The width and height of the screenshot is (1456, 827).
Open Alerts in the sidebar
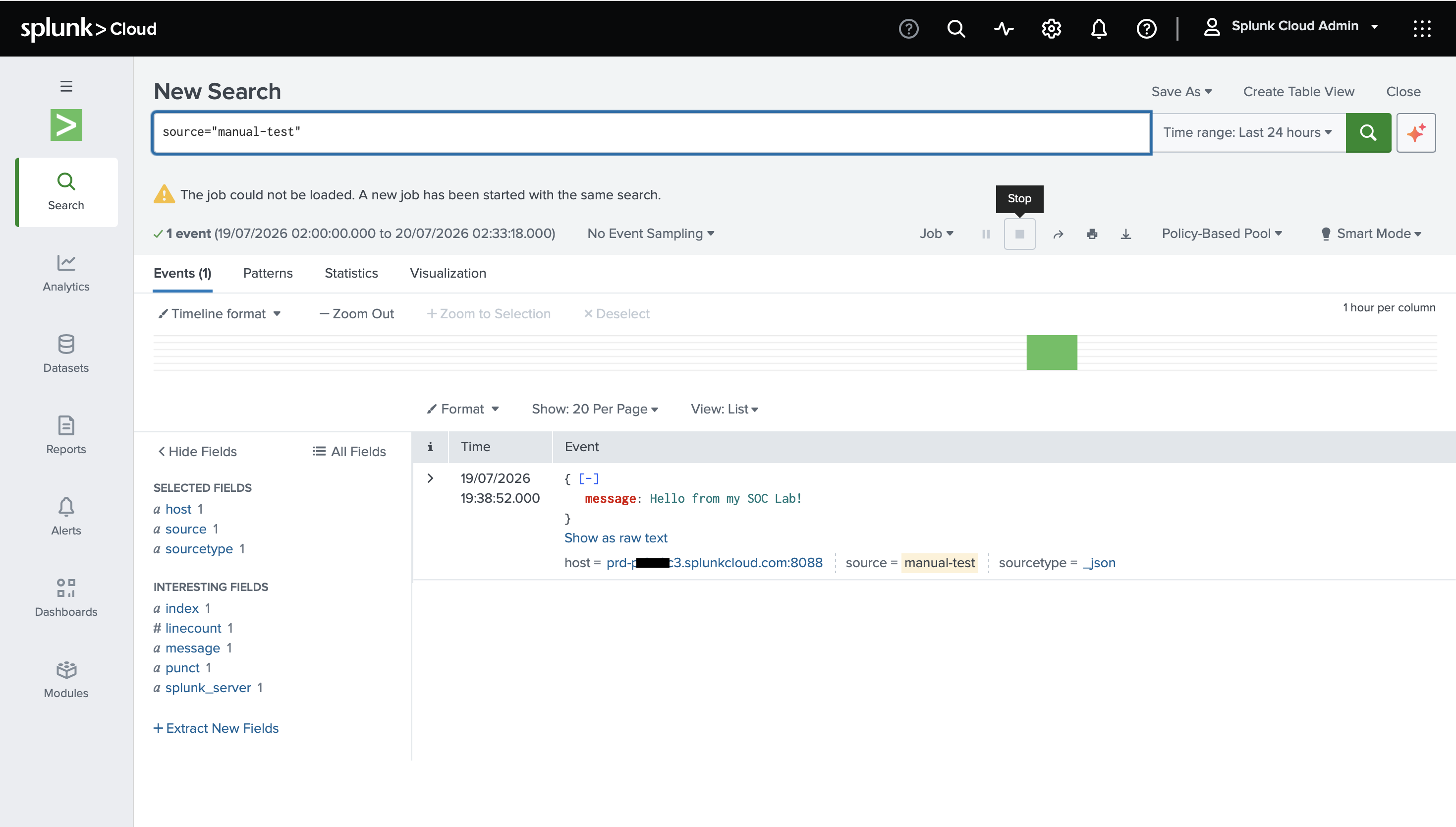click(66, 517)
